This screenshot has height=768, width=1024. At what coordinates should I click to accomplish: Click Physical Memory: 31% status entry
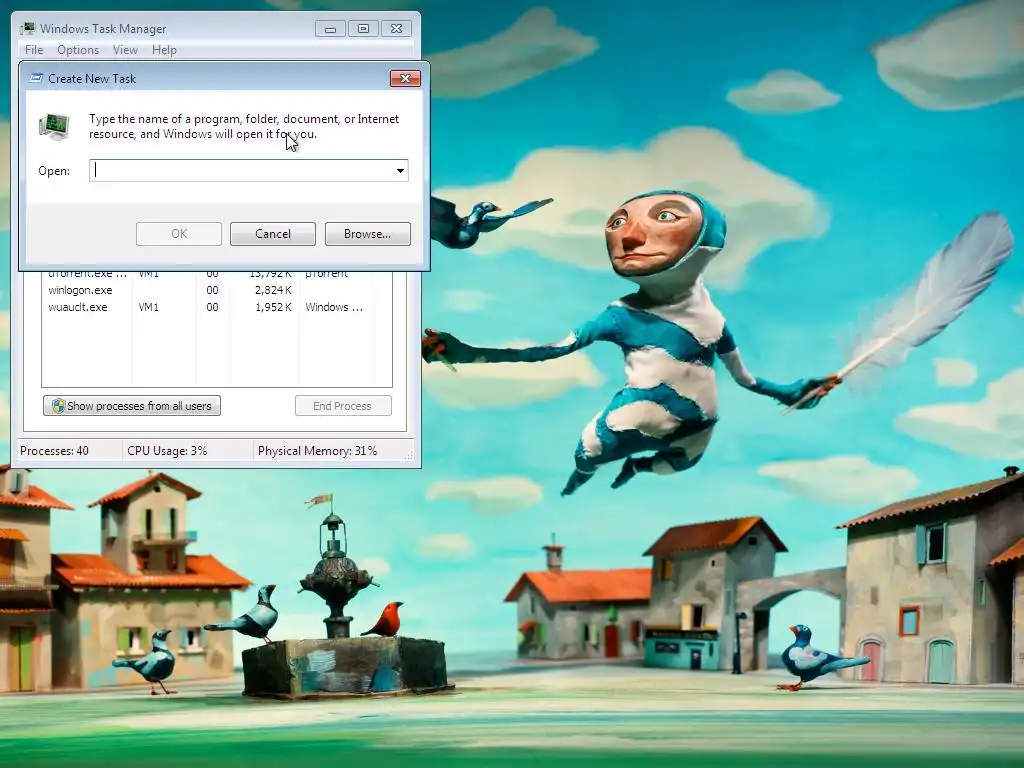click(x=317, y=451)
